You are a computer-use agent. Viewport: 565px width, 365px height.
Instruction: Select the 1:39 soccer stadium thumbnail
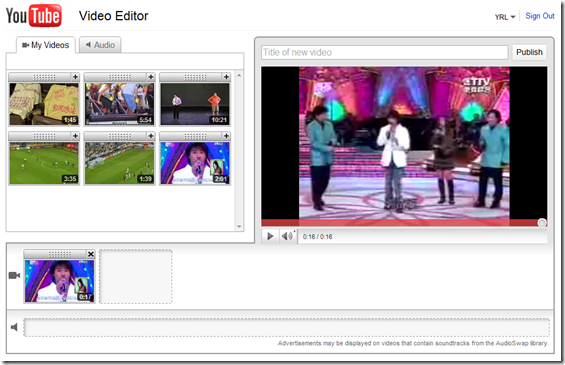[x=120, y=163]
